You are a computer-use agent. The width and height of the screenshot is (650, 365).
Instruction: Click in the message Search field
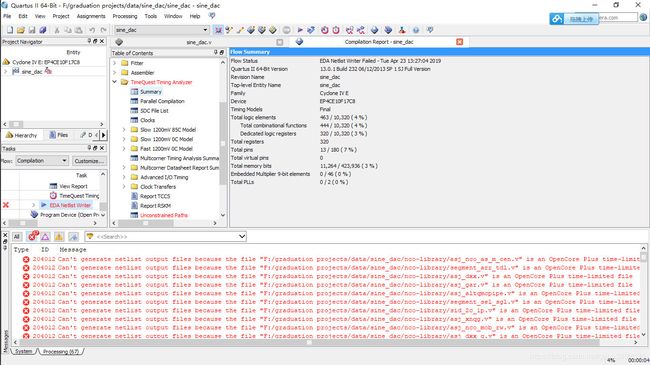(x=166, y=236)
